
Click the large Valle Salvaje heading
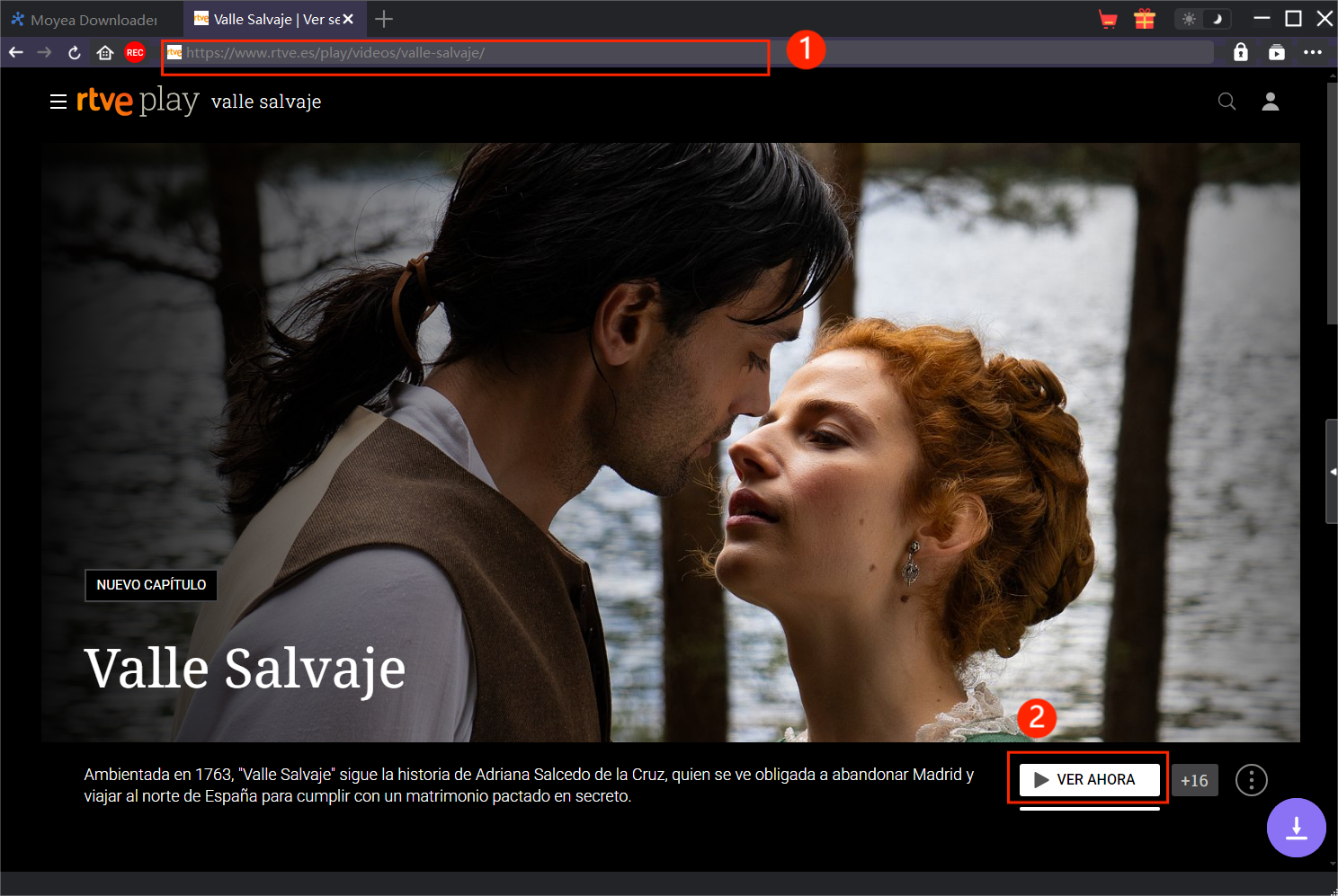(245, 670)
